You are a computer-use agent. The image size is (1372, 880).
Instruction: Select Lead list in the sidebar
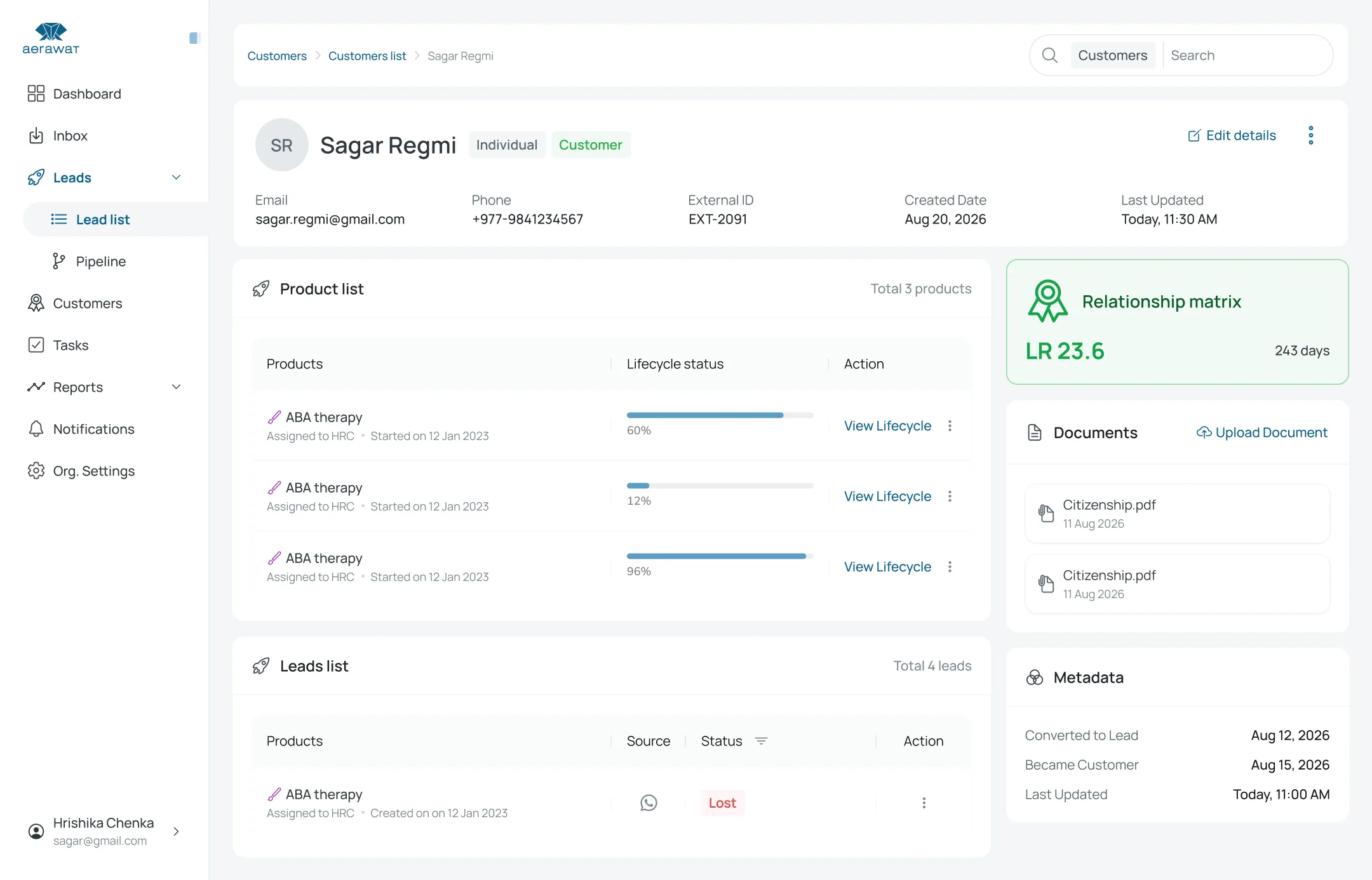[x=116, y=220]
